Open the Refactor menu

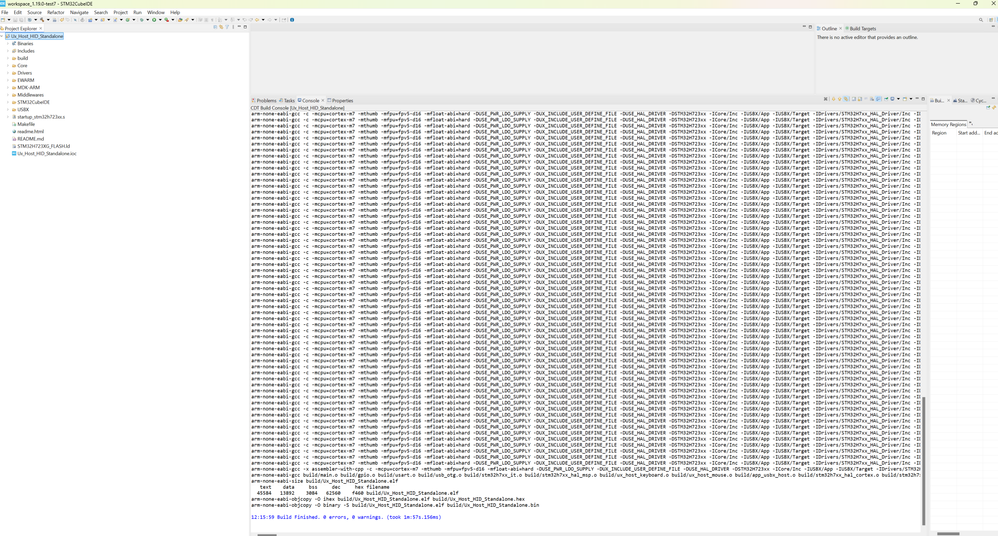click(55, 12)
